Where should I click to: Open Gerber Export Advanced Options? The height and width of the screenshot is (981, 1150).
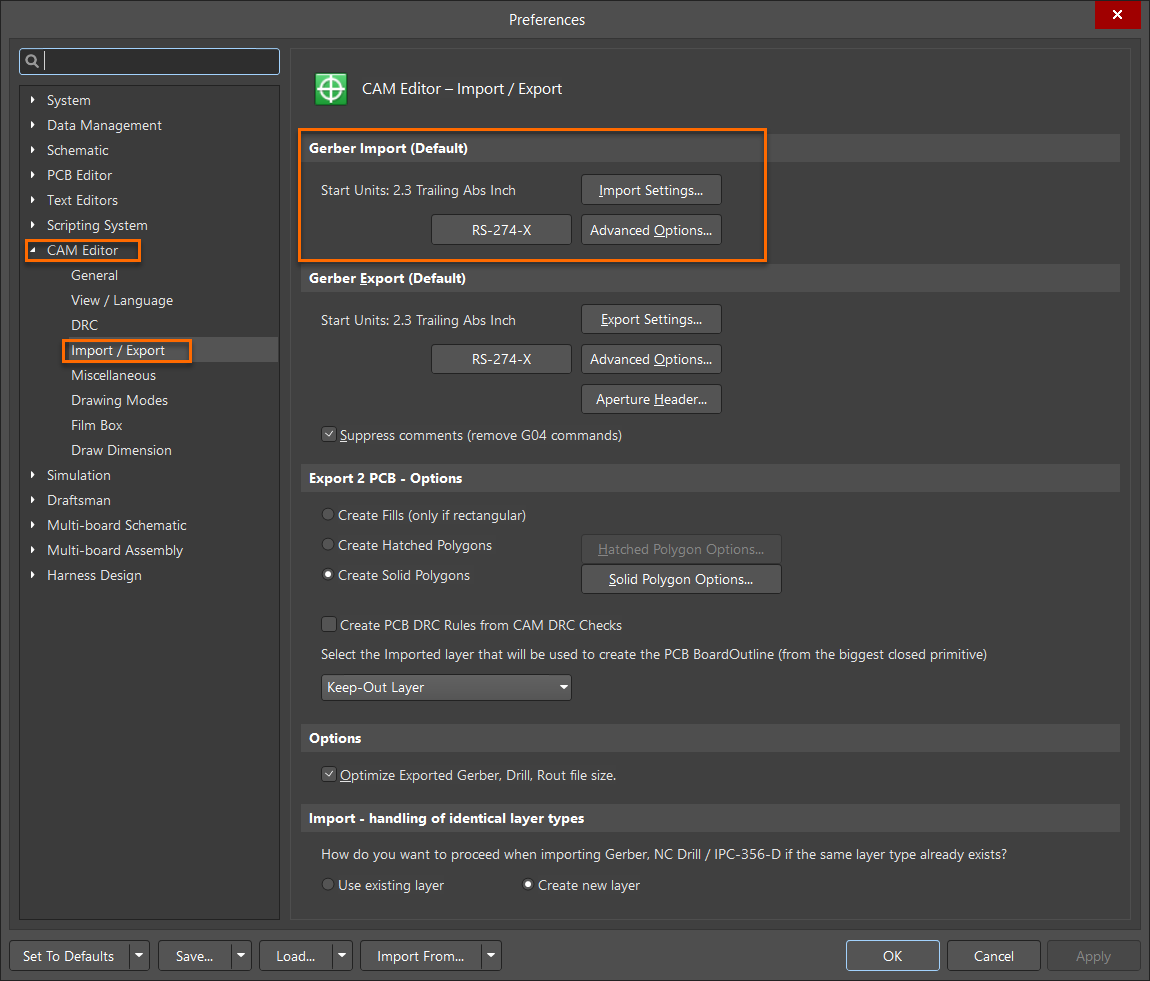click(651, 359)
